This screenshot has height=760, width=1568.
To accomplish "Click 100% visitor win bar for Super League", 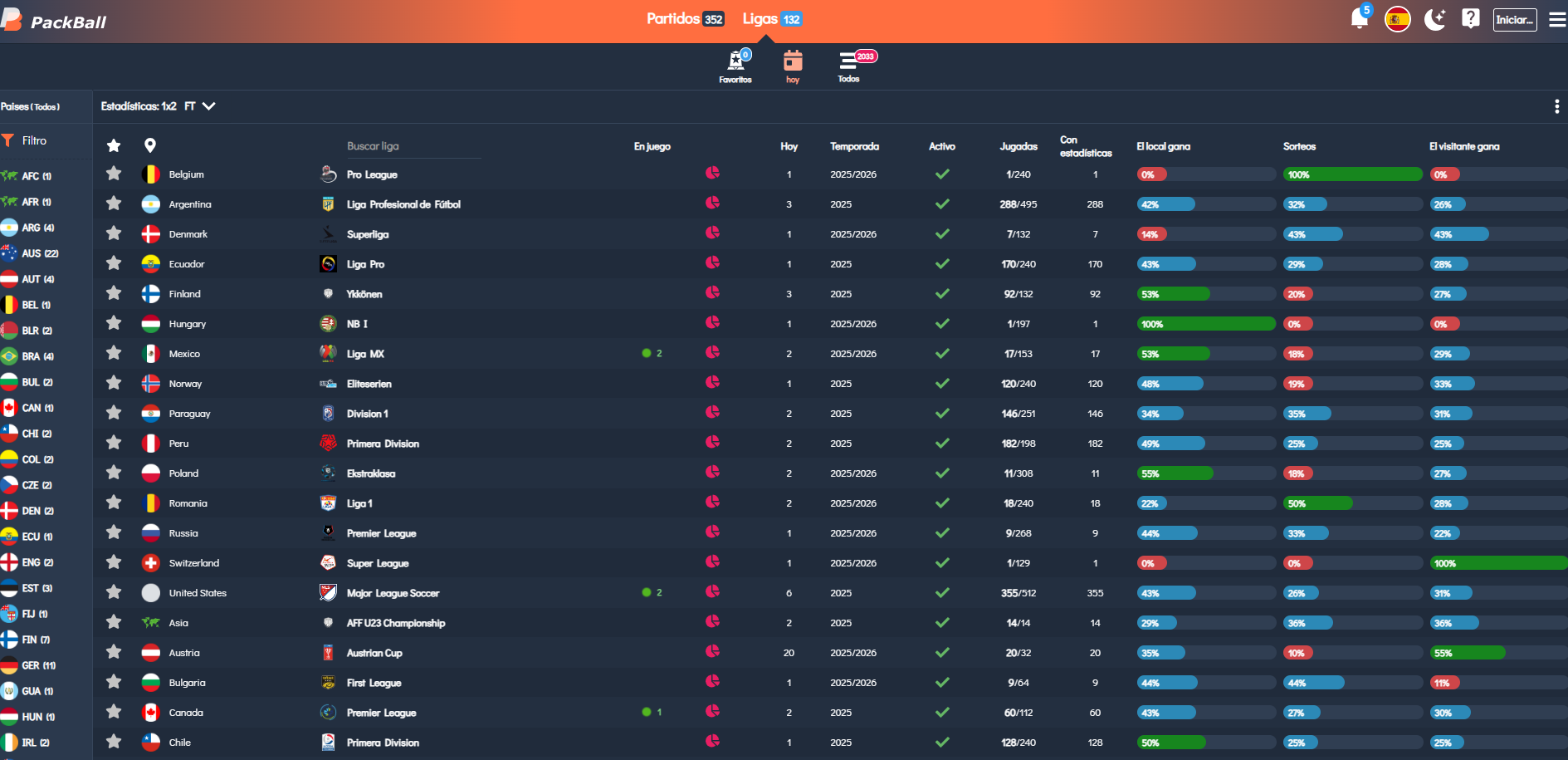I will point(1498,563).
